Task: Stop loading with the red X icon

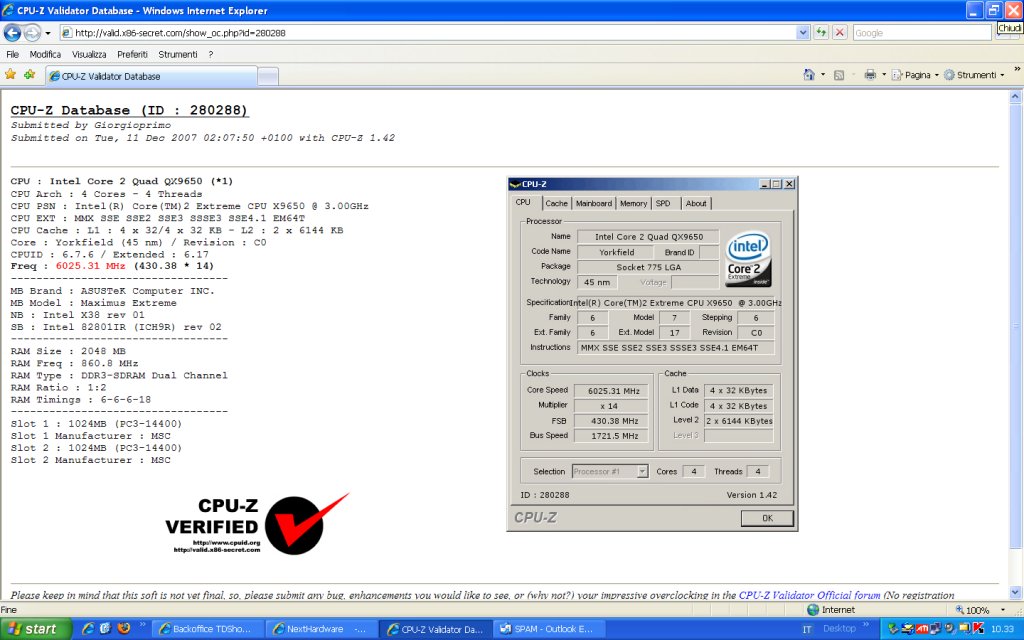Action: click(x=840, y=33)
